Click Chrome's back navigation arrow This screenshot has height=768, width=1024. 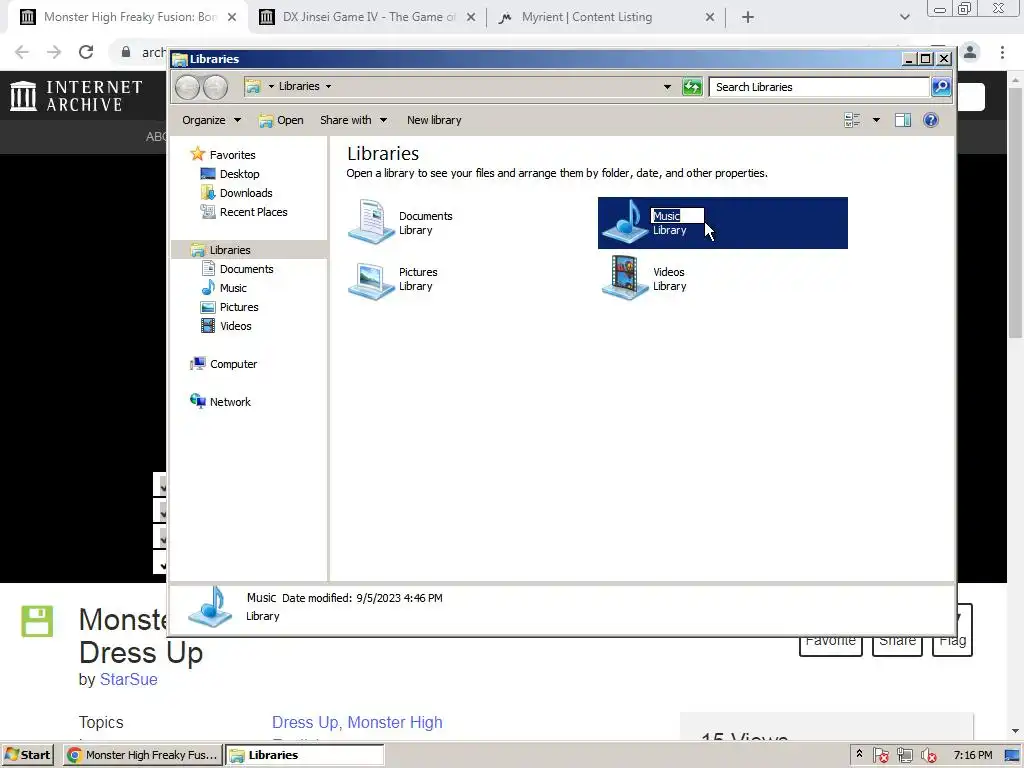(22, 52)
